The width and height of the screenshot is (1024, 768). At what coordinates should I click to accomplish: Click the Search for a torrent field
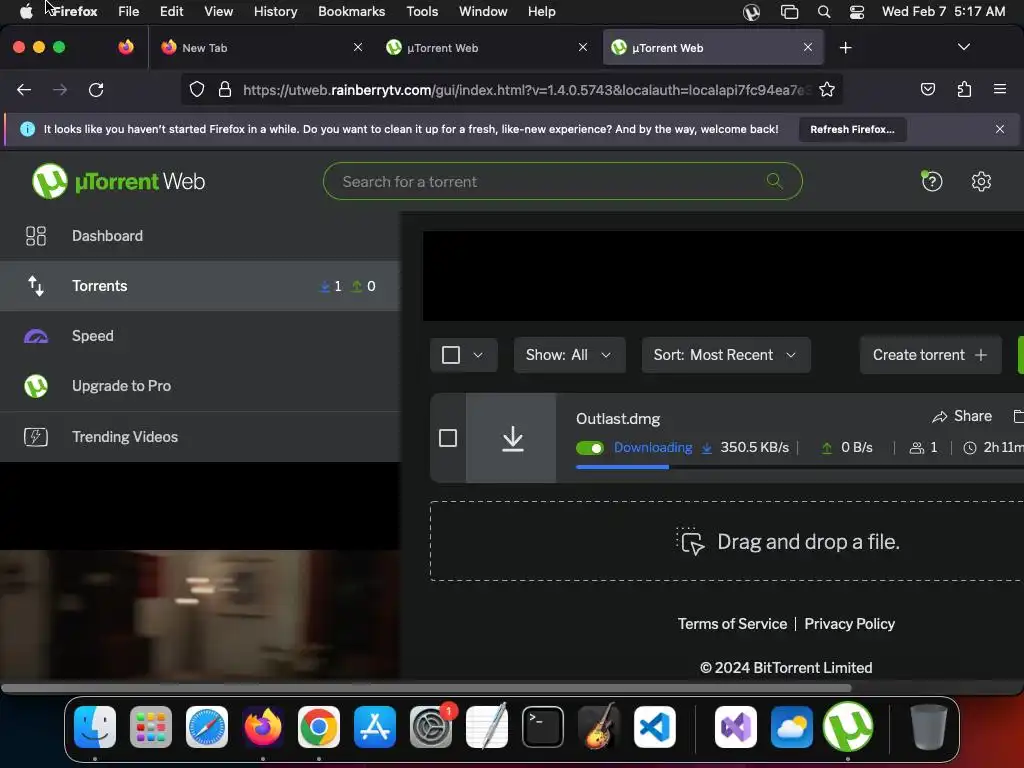(x=562, y=181)
